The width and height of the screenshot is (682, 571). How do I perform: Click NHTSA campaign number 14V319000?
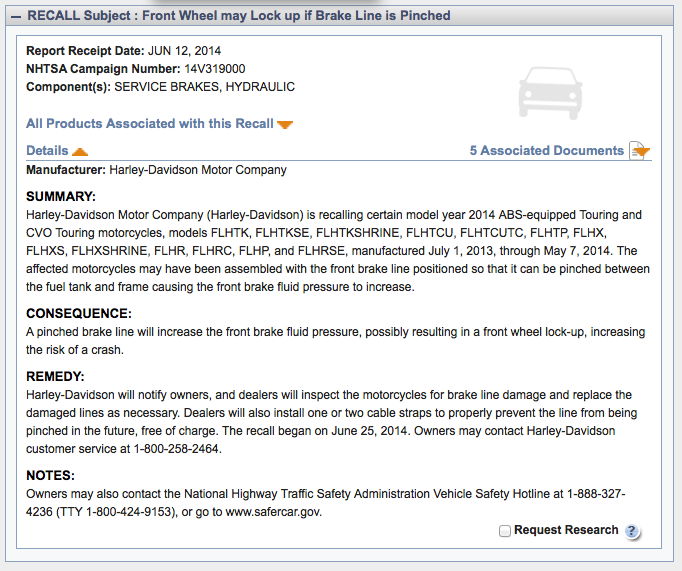214,69
